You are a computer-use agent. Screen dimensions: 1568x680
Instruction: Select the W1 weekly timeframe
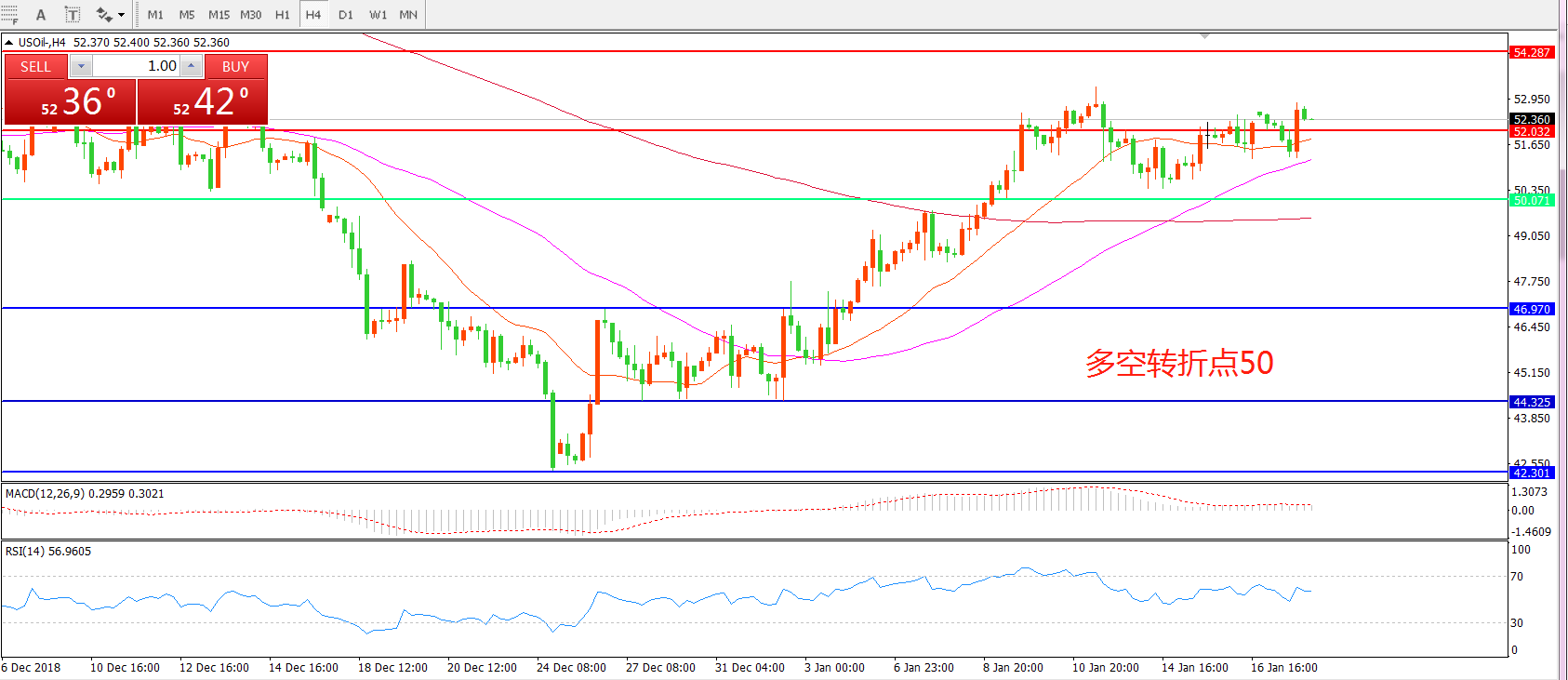point(378,15)
